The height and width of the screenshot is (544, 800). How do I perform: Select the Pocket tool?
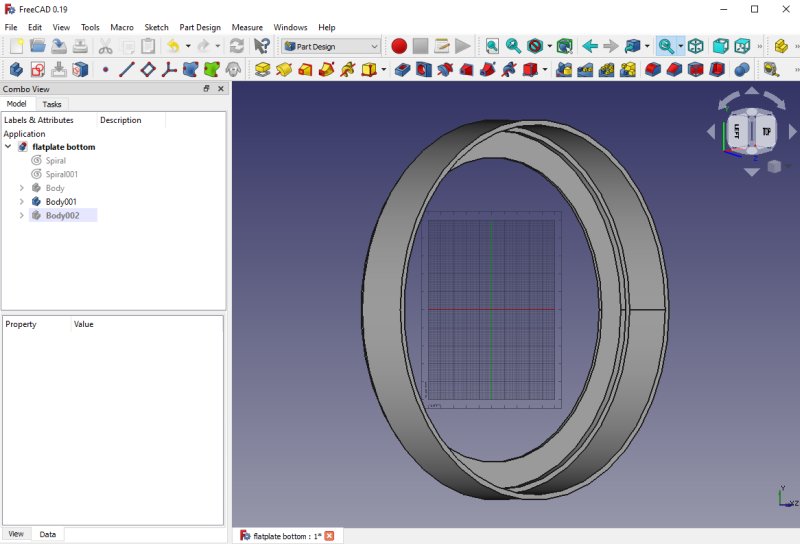[x=403, y=69]
